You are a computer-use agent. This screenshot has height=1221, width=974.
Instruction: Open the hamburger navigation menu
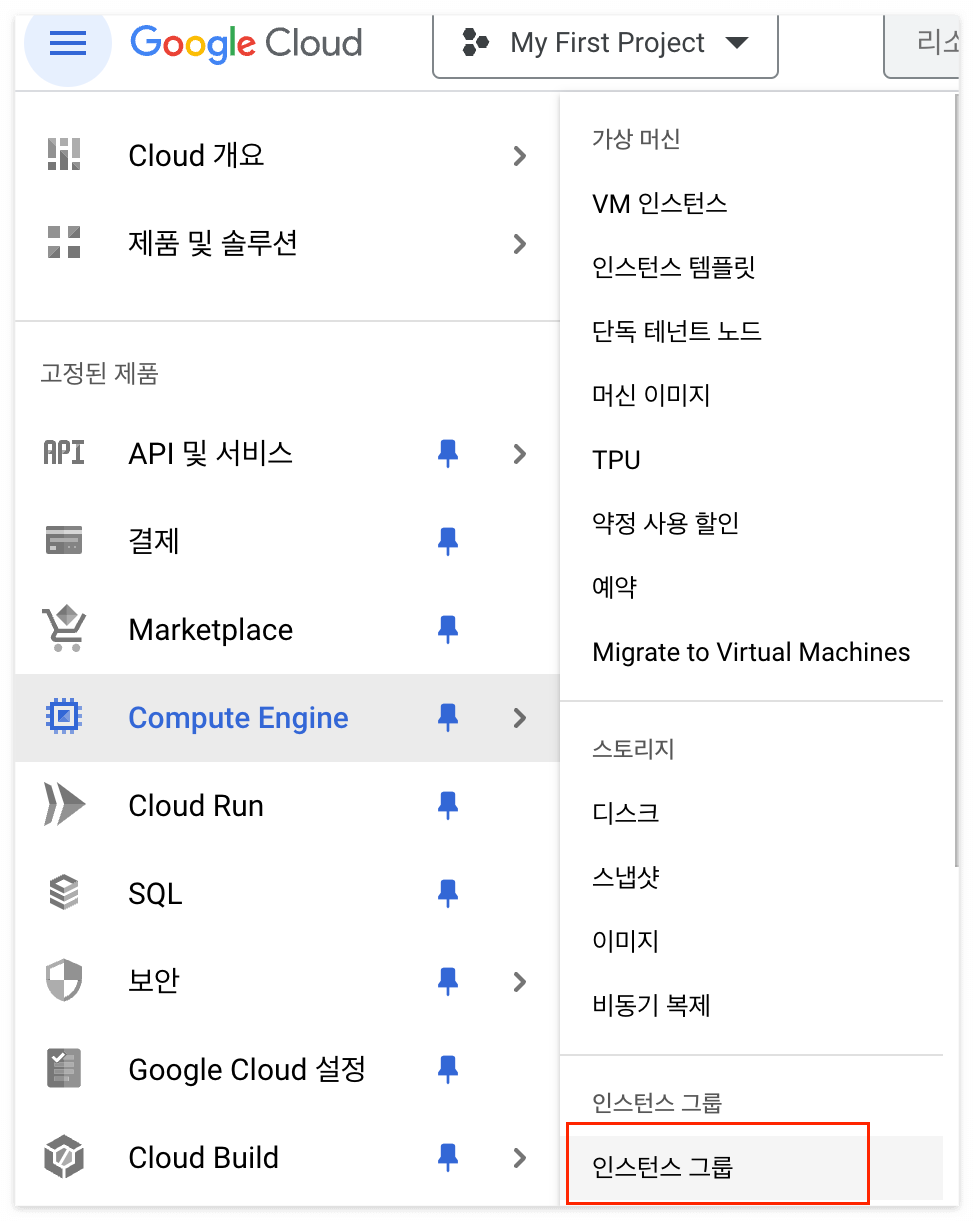pyautogui.click(x=67, y=44)
